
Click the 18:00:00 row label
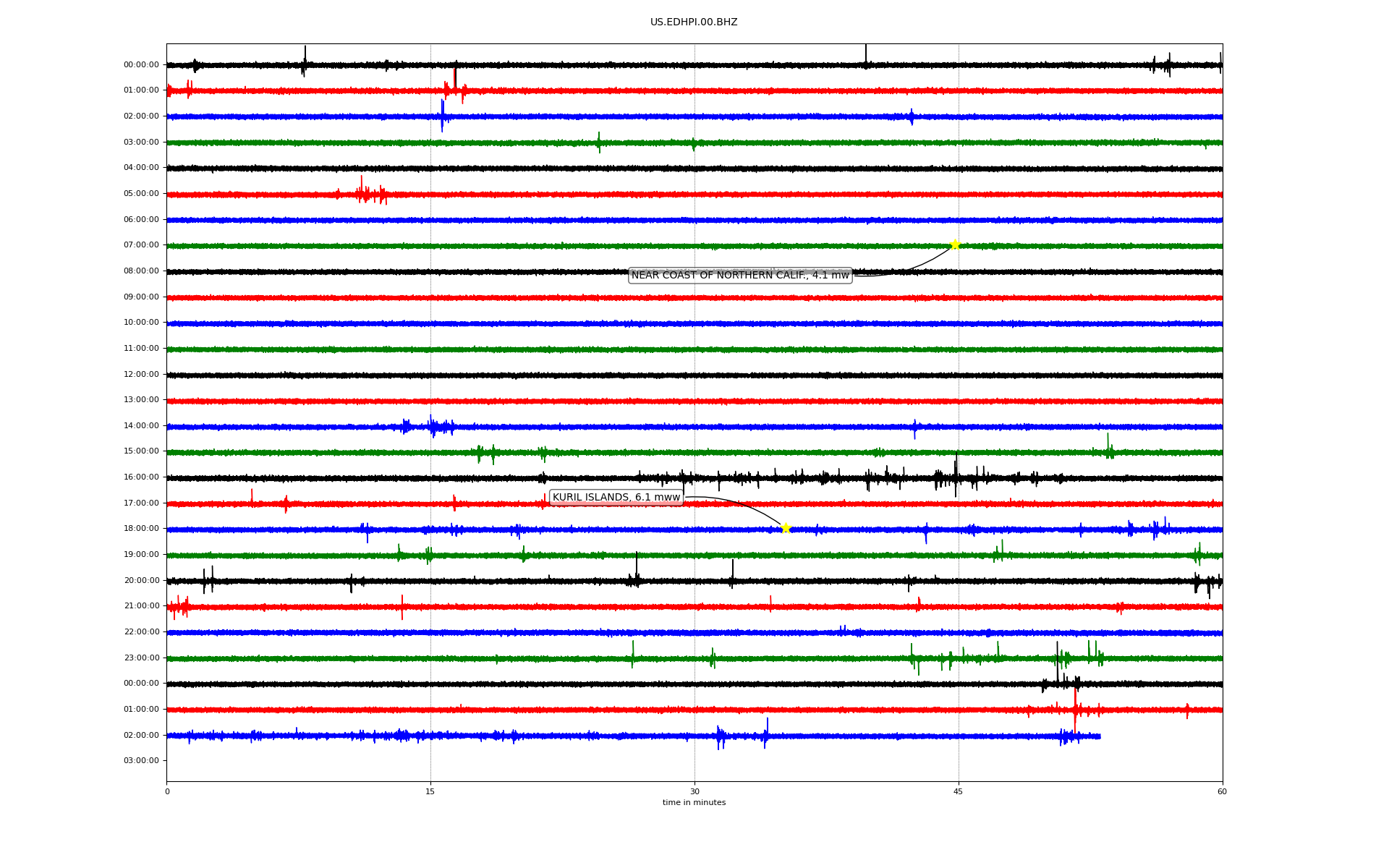pos(141,528)
